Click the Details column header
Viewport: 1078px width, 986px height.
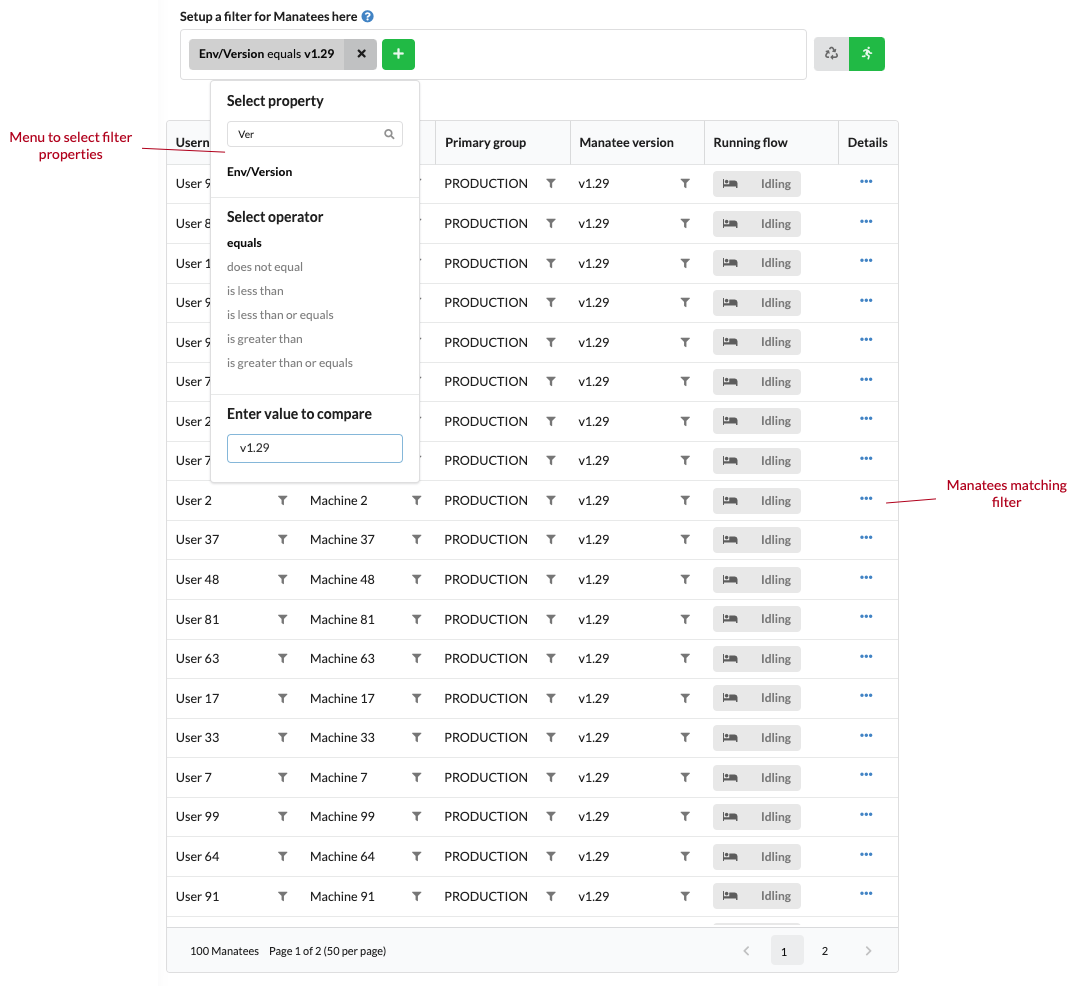[867, 142]
